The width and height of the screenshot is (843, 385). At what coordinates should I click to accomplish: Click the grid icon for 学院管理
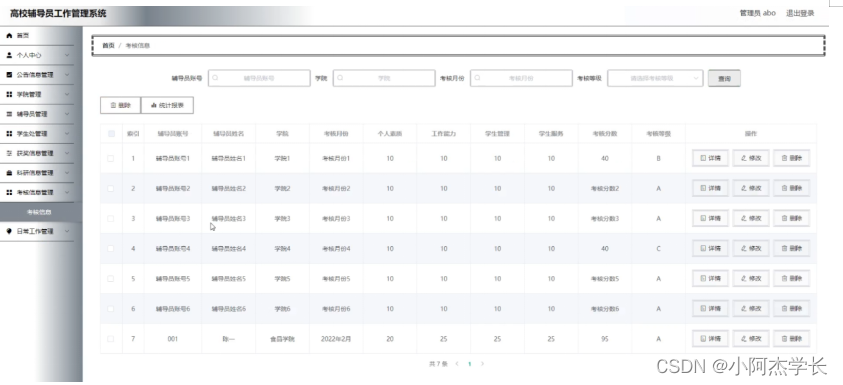(x=9, y=94)
